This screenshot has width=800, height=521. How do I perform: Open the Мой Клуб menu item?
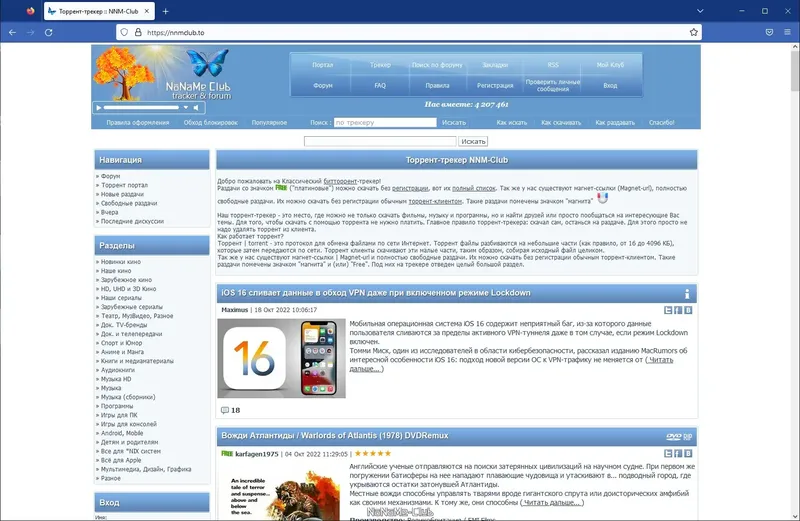pyautogui.click(x=610, y=65)
